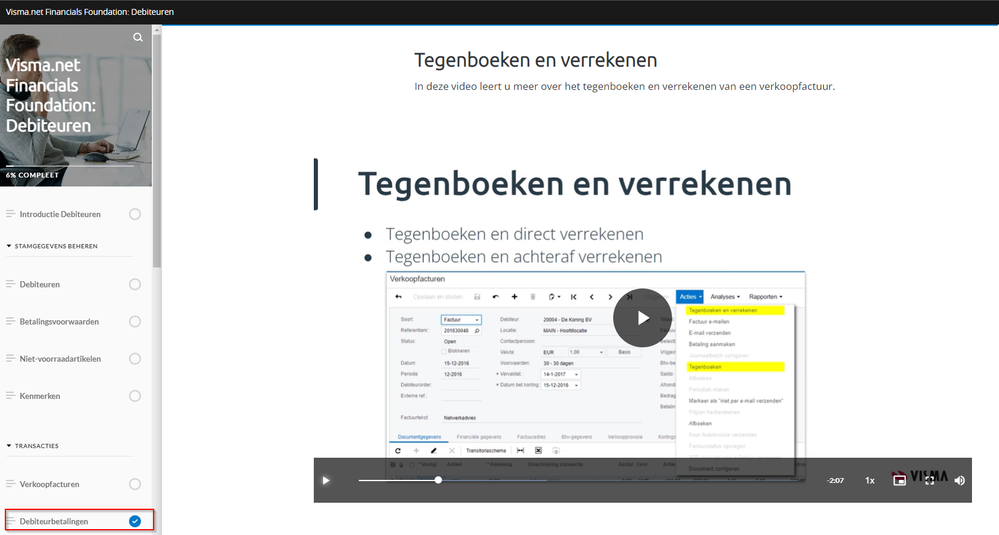This screenshot has width=999, height=535.
Task: Click the 'In deze video leert u meer' description
Action: (624, 86)
